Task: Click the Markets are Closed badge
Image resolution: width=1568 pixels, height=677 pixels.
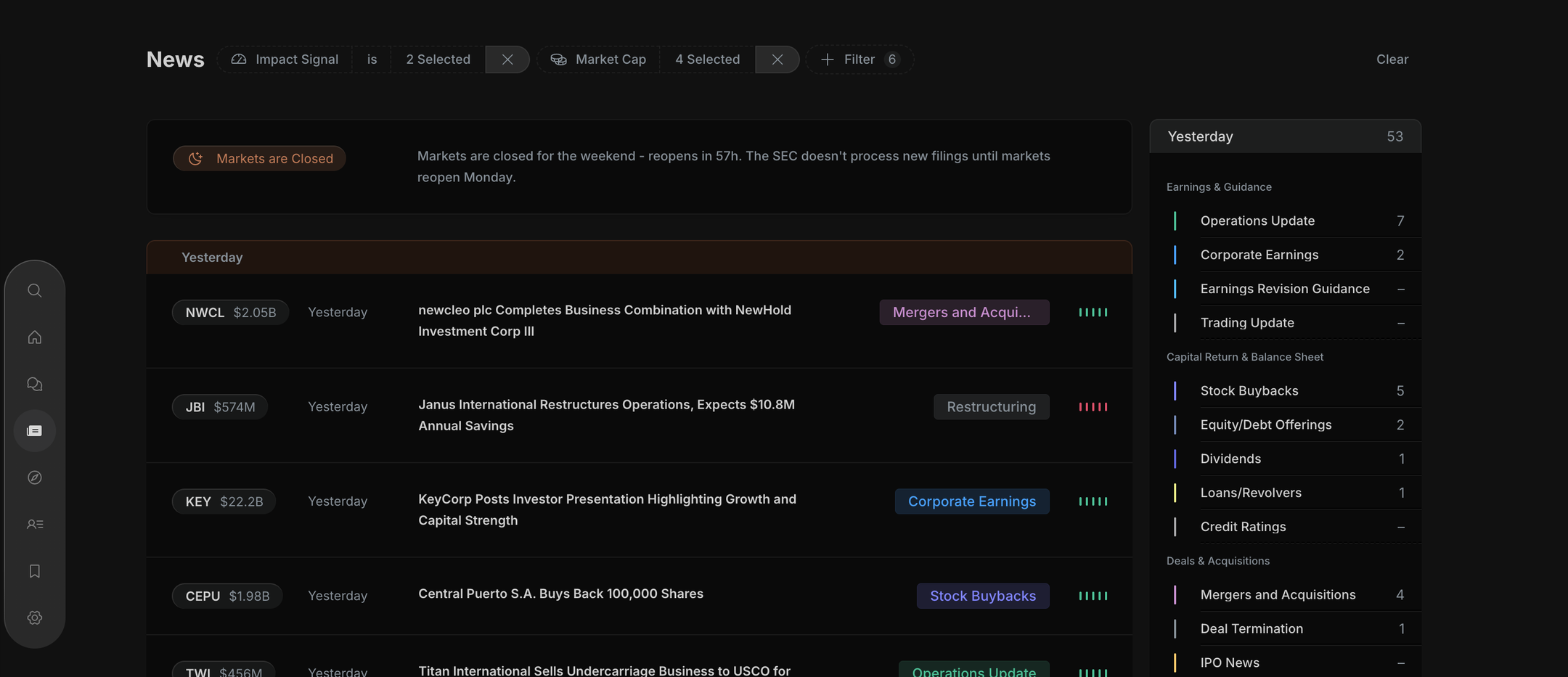Action: [x=259, y=158]
